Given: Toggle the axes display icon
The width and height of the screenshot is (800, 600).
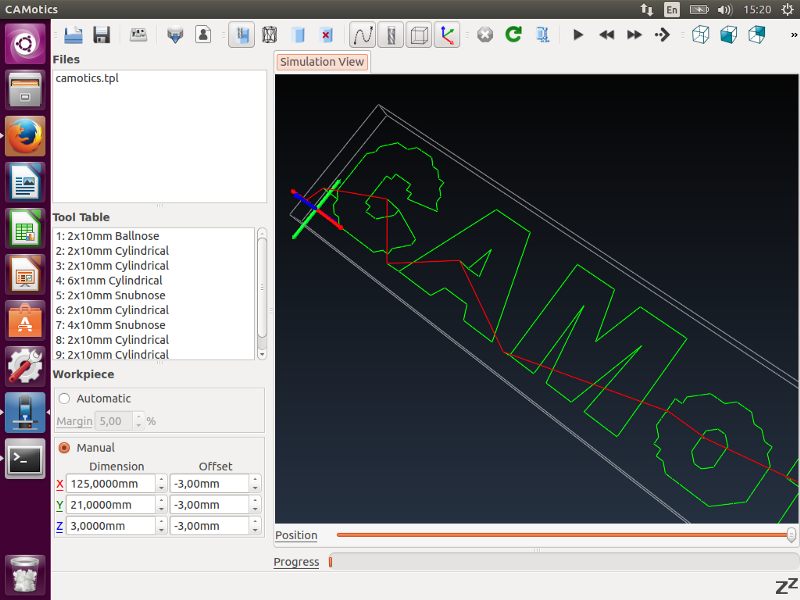Looking at the screenshot, I should click(x=447, y=35).
